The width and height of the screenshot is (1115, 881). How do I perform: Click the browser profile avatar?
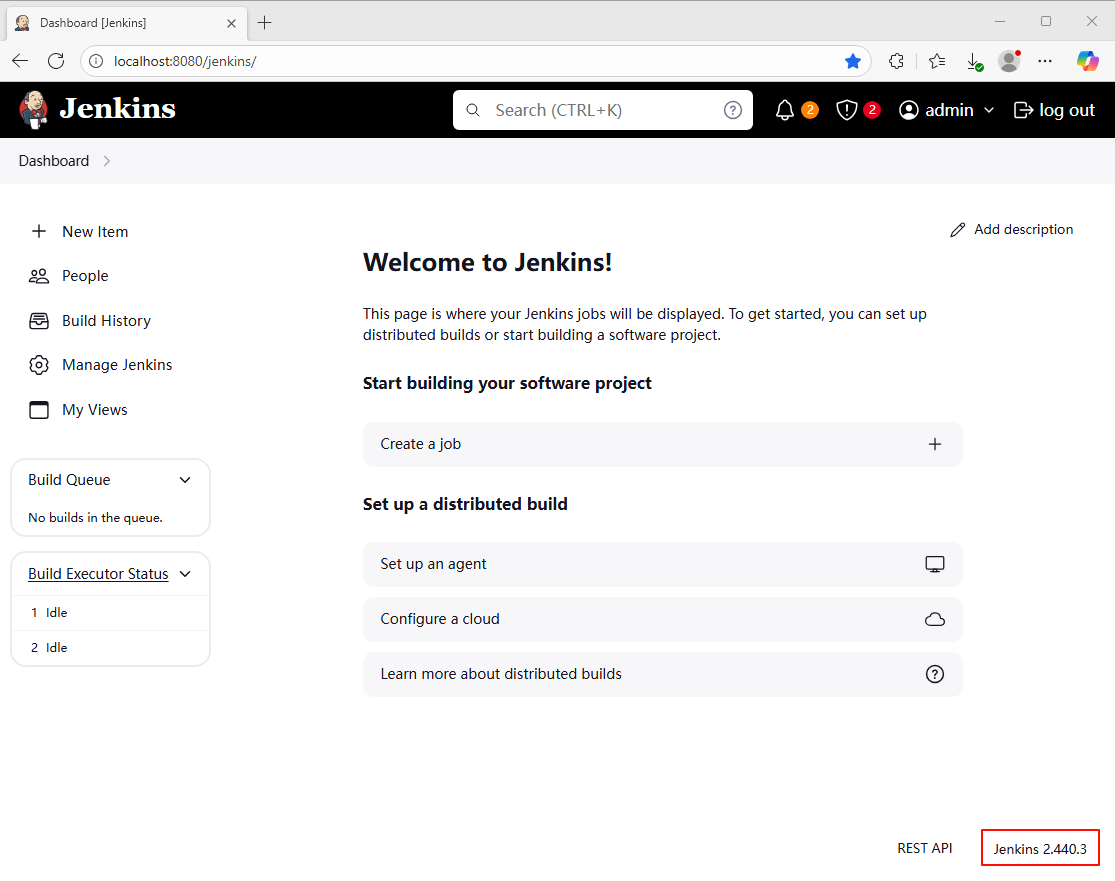tap(1009, 61)
